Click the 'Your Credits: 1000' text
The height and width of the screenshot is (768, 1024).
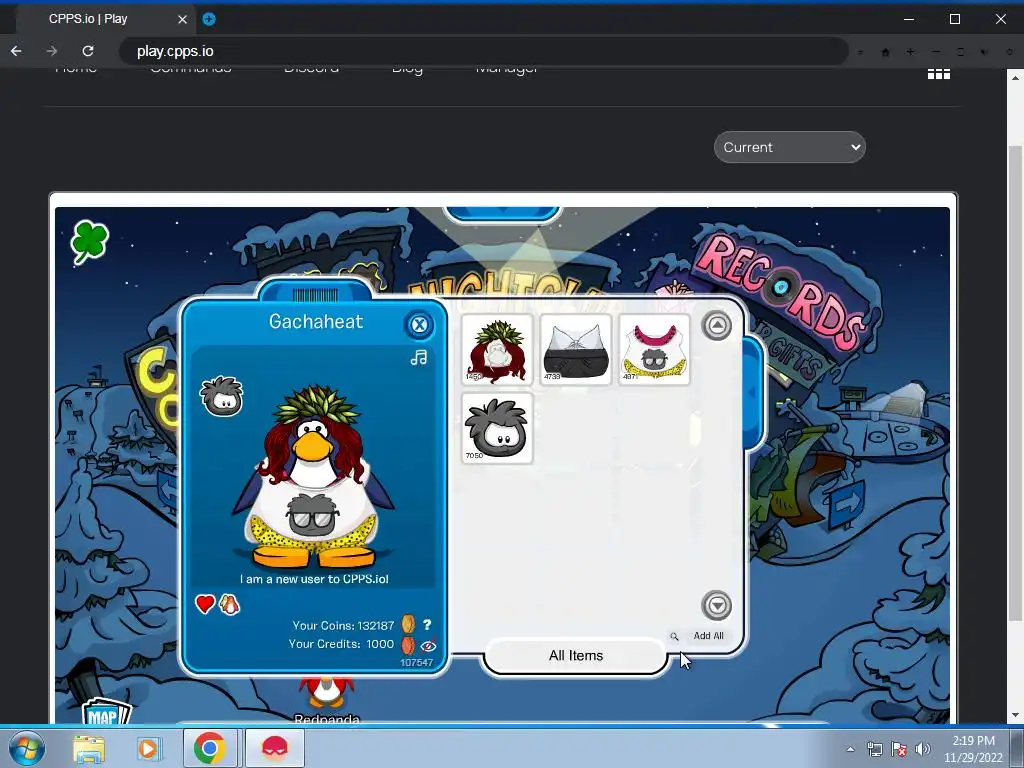point(341,644)
